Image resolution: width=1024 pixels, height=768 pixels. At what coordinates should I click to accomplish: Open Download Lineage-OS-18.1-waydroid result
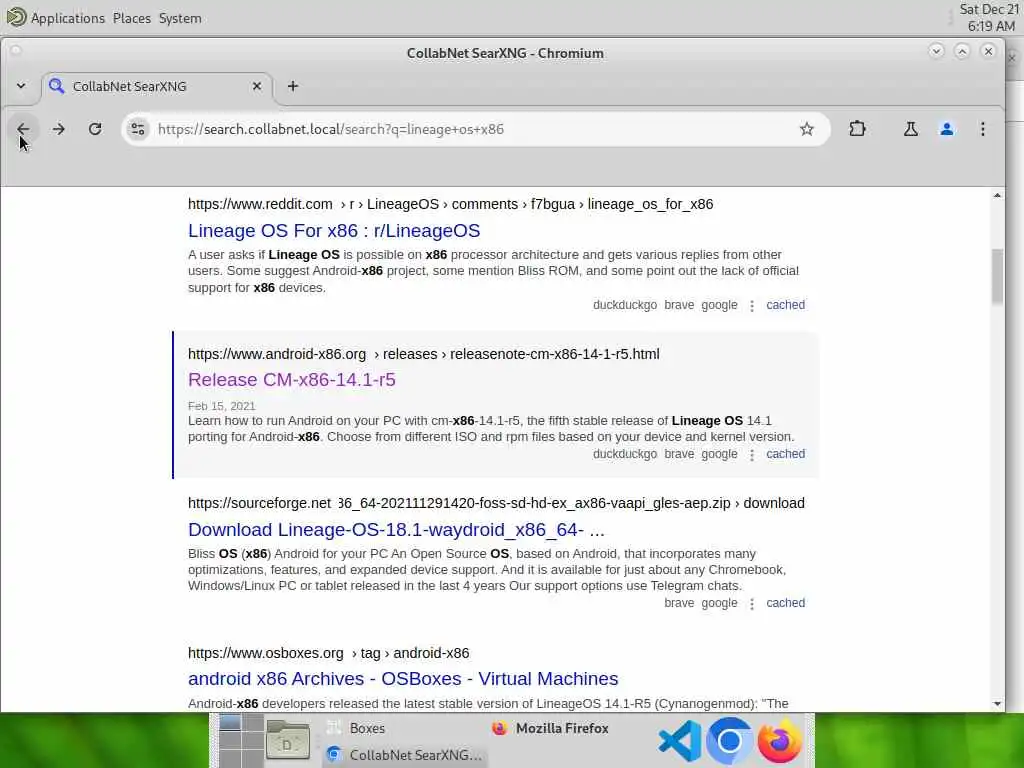coord(396,530)
